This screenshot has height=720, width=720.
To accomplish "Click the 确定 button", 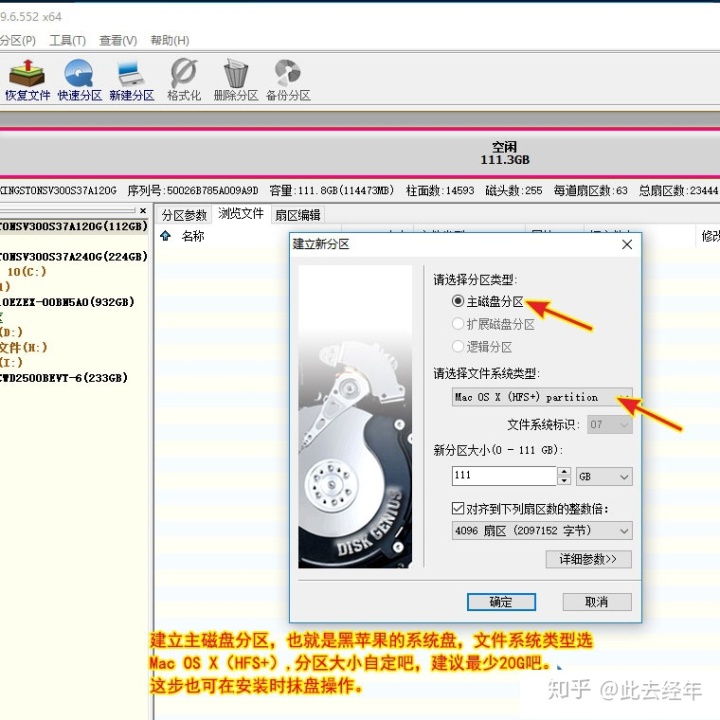I will 501,602.
